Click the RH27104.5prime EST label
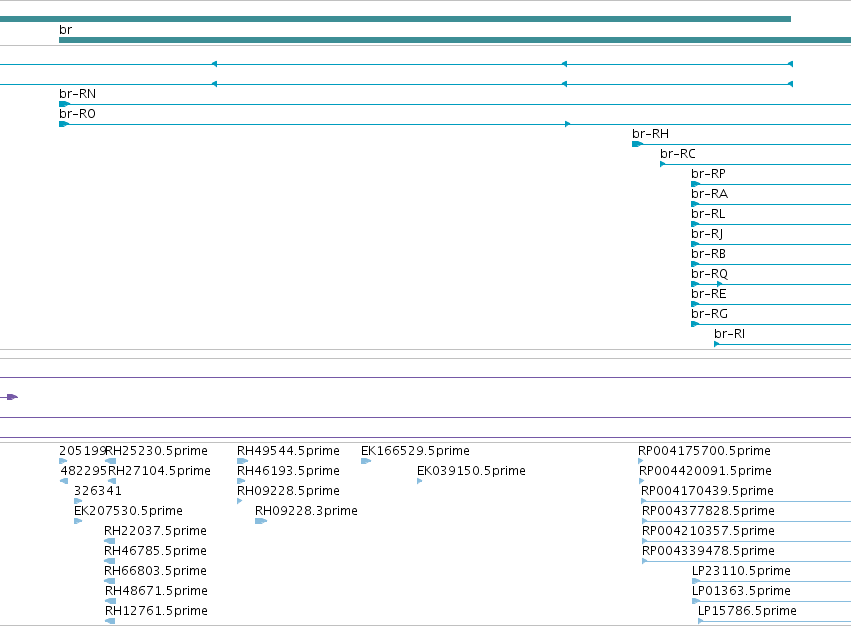The height and width of the screenshot is (626, 851). tap(160, 471)
